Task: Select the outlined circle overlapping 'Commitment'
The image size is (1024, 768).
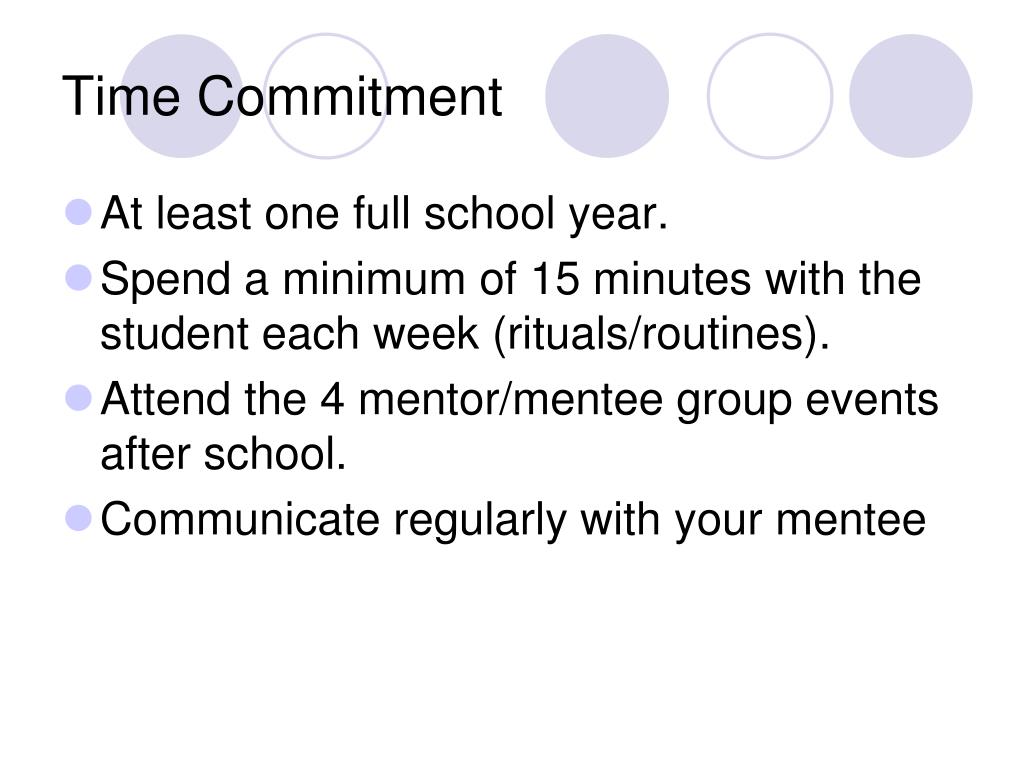Action: coord(326,96)
